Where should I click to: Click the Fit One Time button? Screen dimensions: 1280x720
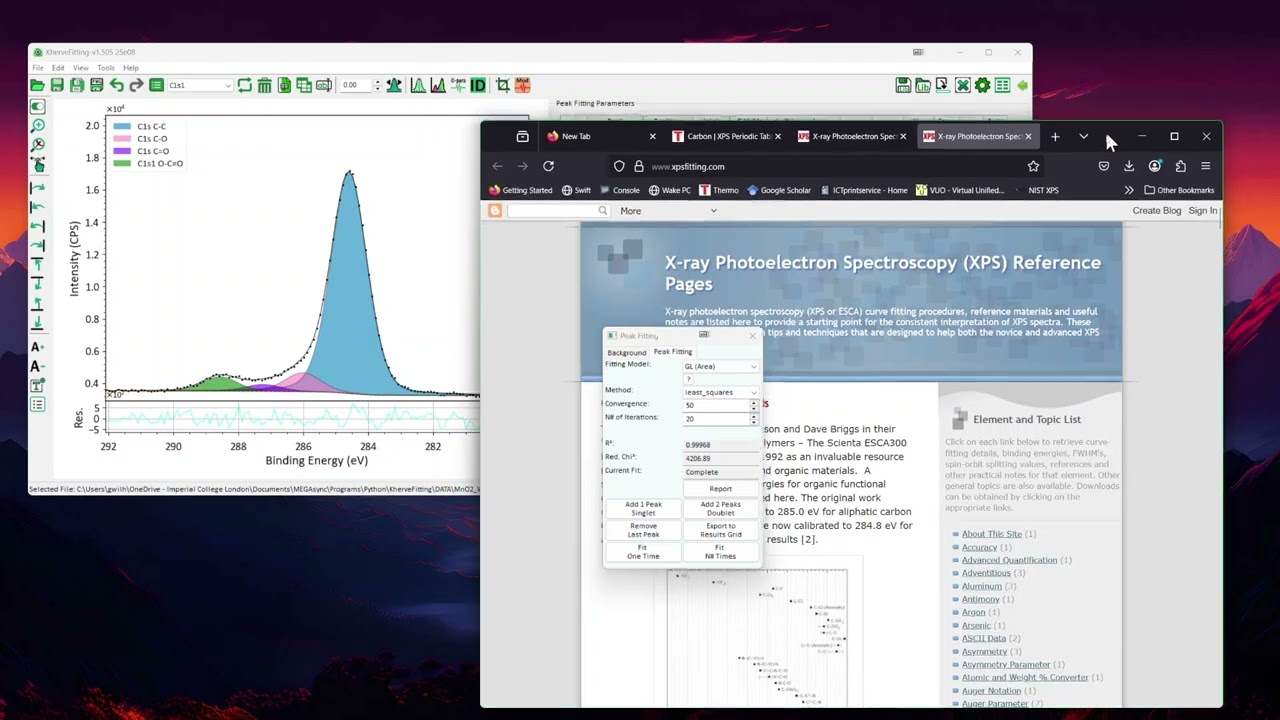click(x=643, y=552)
